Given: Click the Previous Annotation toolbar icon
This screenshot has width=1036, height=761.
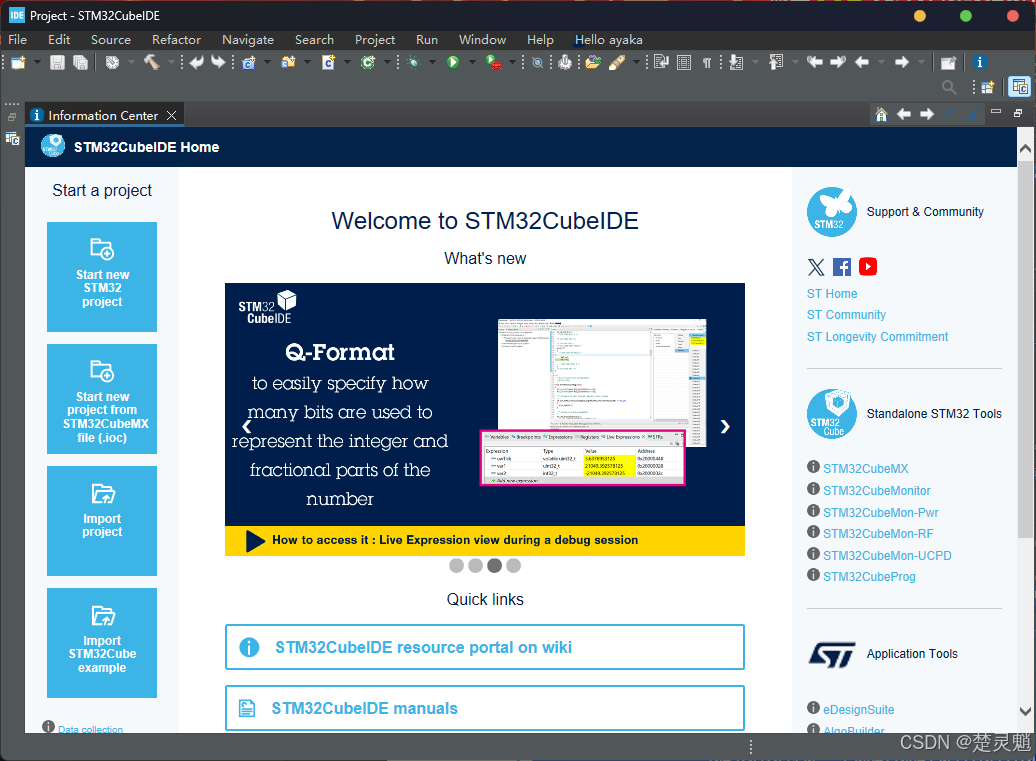Looking at the screenshot, I should 776,62.
